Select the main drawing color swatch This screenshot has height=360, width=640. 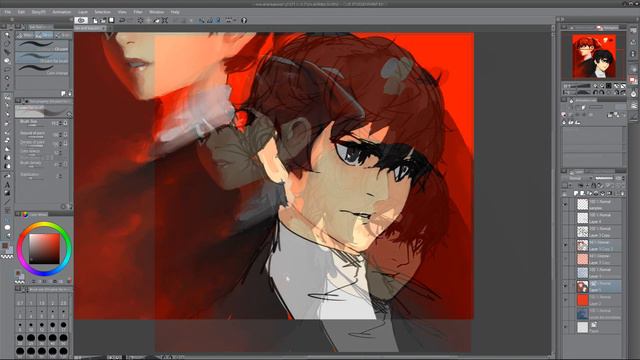pyautogui.click(x=5, y=246)
